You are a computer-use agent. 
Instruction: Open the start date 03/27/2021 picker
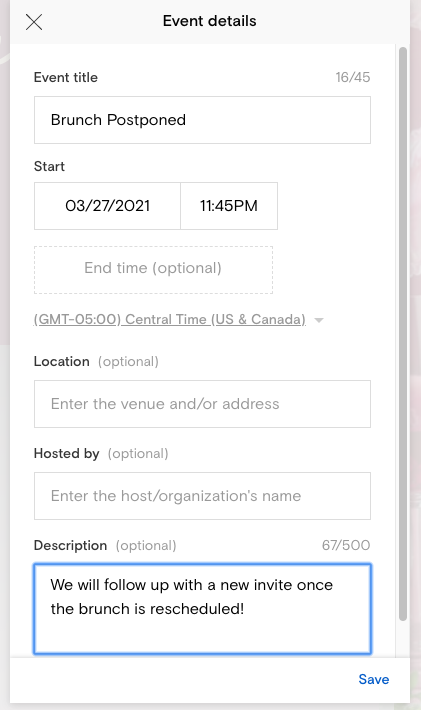coord(107,206)
